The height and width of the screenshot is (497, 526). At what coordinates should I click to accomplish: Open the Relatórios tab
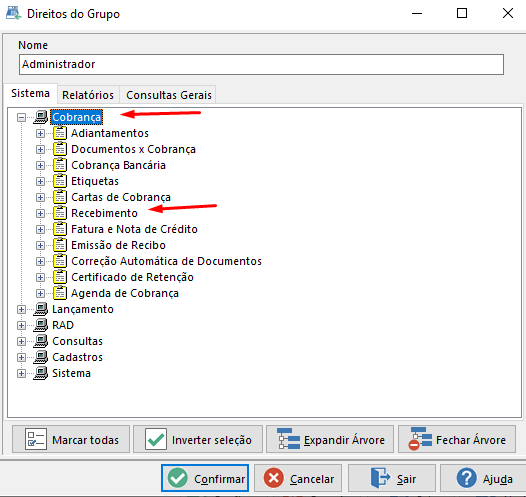point(88,95)
